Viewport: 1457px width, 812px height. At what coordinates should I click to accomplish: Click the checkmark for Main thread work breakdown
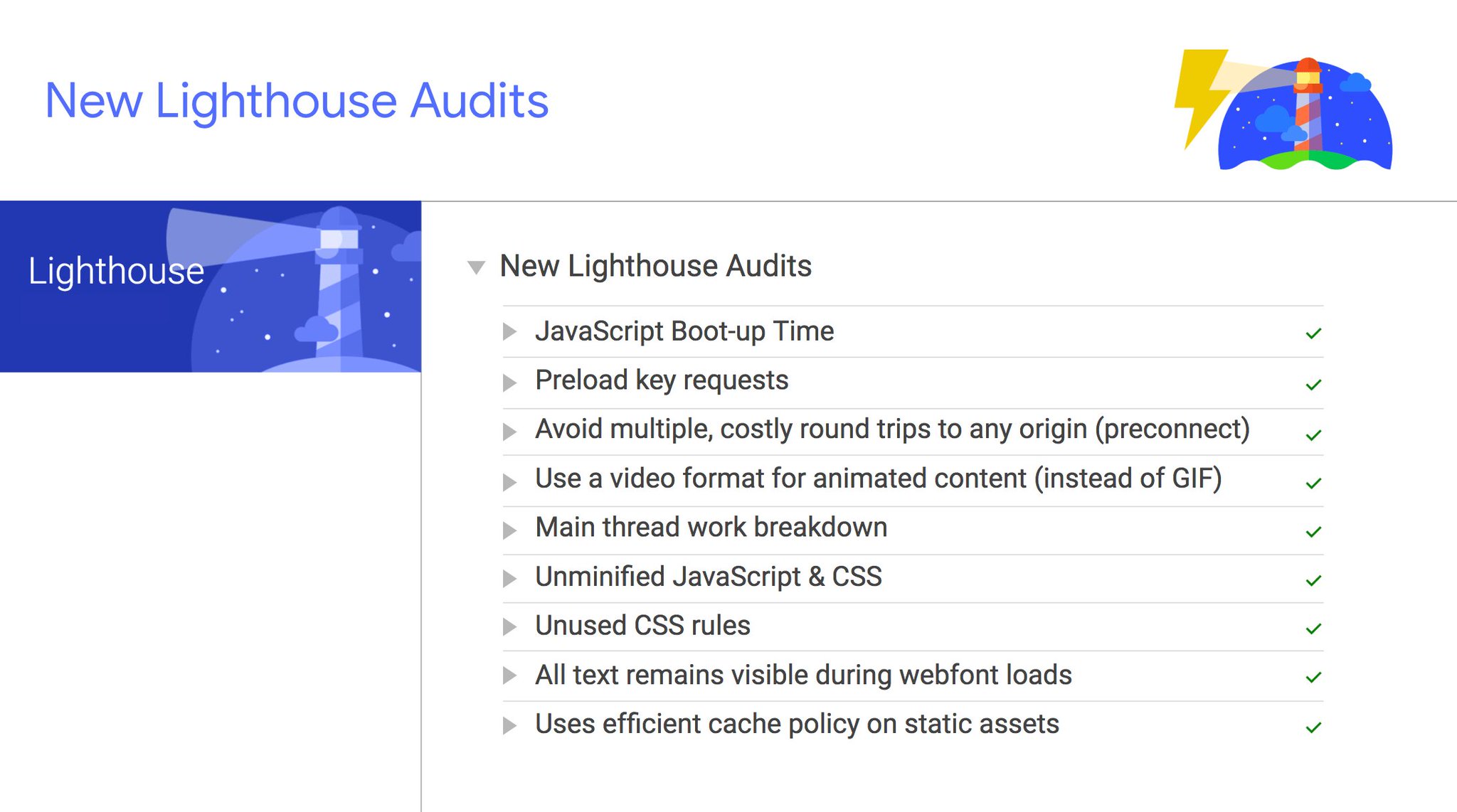pos(1313,532)
